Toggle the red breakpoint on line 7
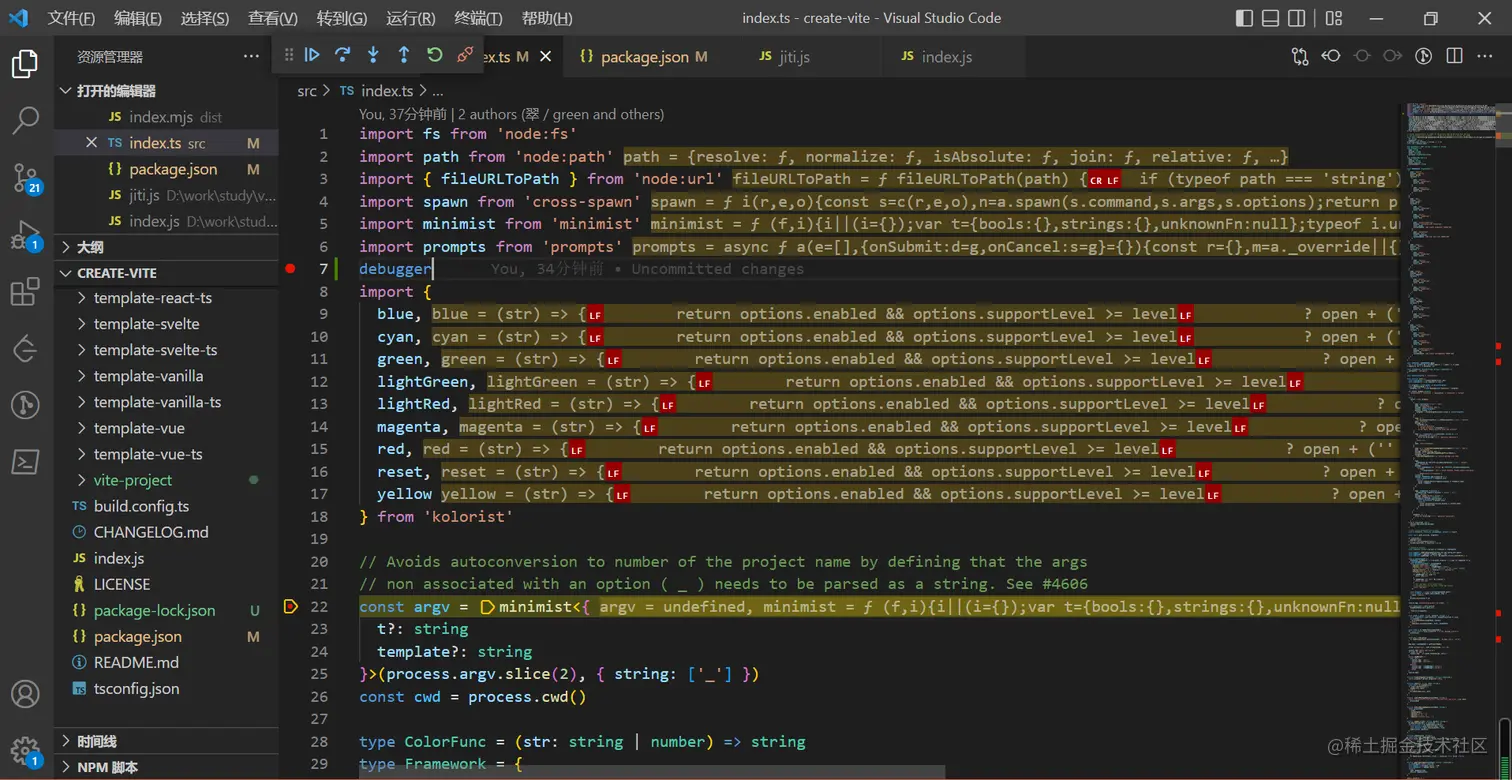This screenshot has width=1512, height=780. click(x=290, y=268)
